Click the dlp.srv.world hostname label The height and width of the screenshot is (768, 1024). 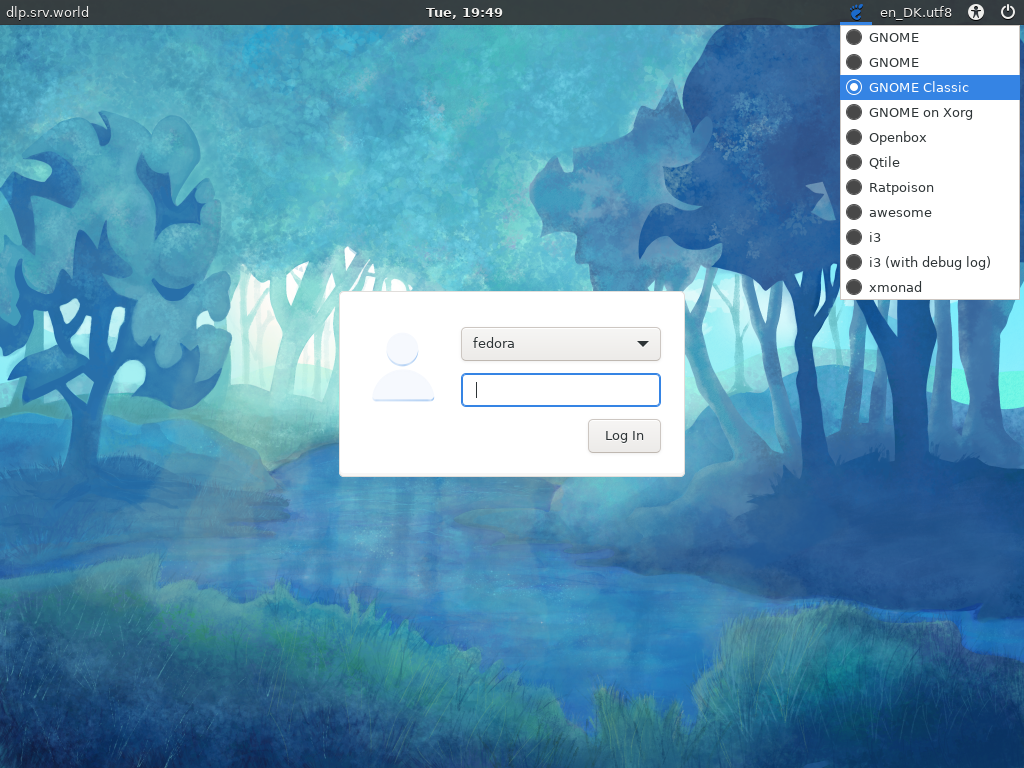[x=46, y=12]
